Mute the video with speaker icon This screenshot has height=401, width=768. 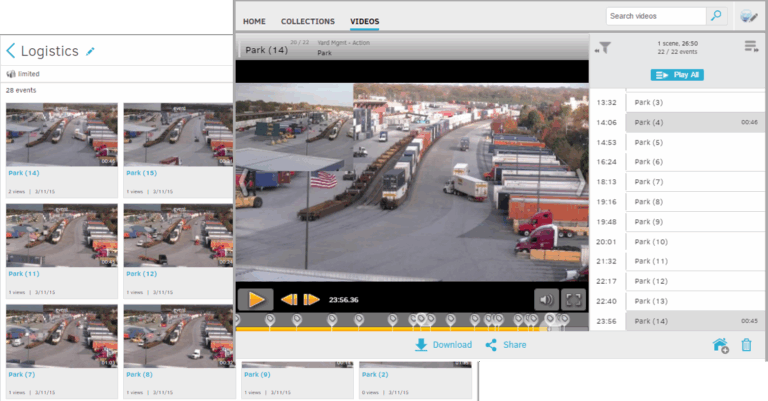coord(546,299)
